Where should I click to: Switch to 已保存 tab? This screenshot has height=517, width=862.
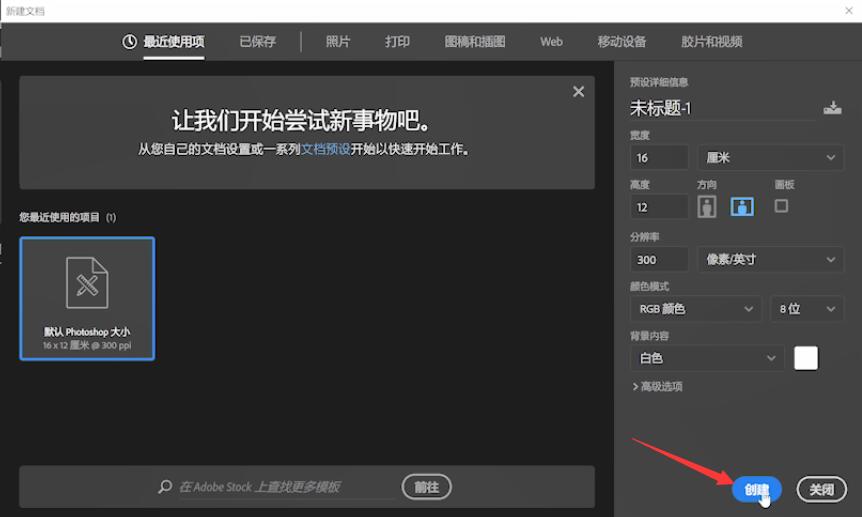coord(258,41)
